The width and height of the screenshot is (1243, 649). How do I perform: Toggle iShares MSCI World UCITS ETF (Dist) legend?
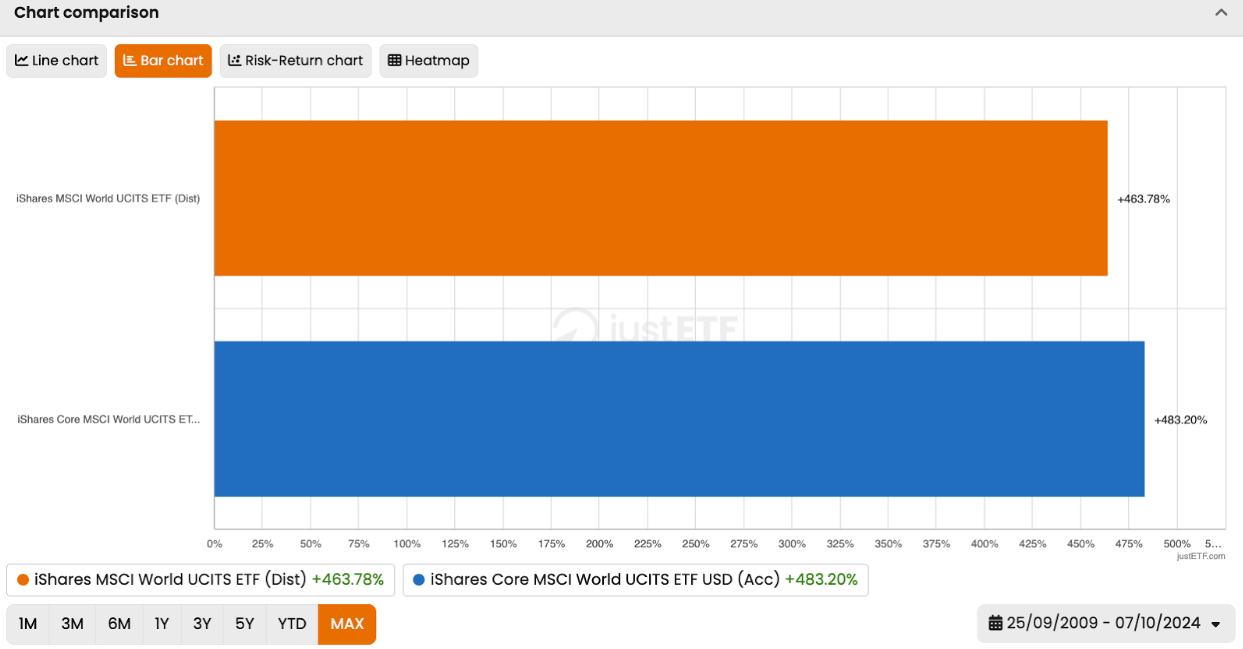(x=201, y=580)
